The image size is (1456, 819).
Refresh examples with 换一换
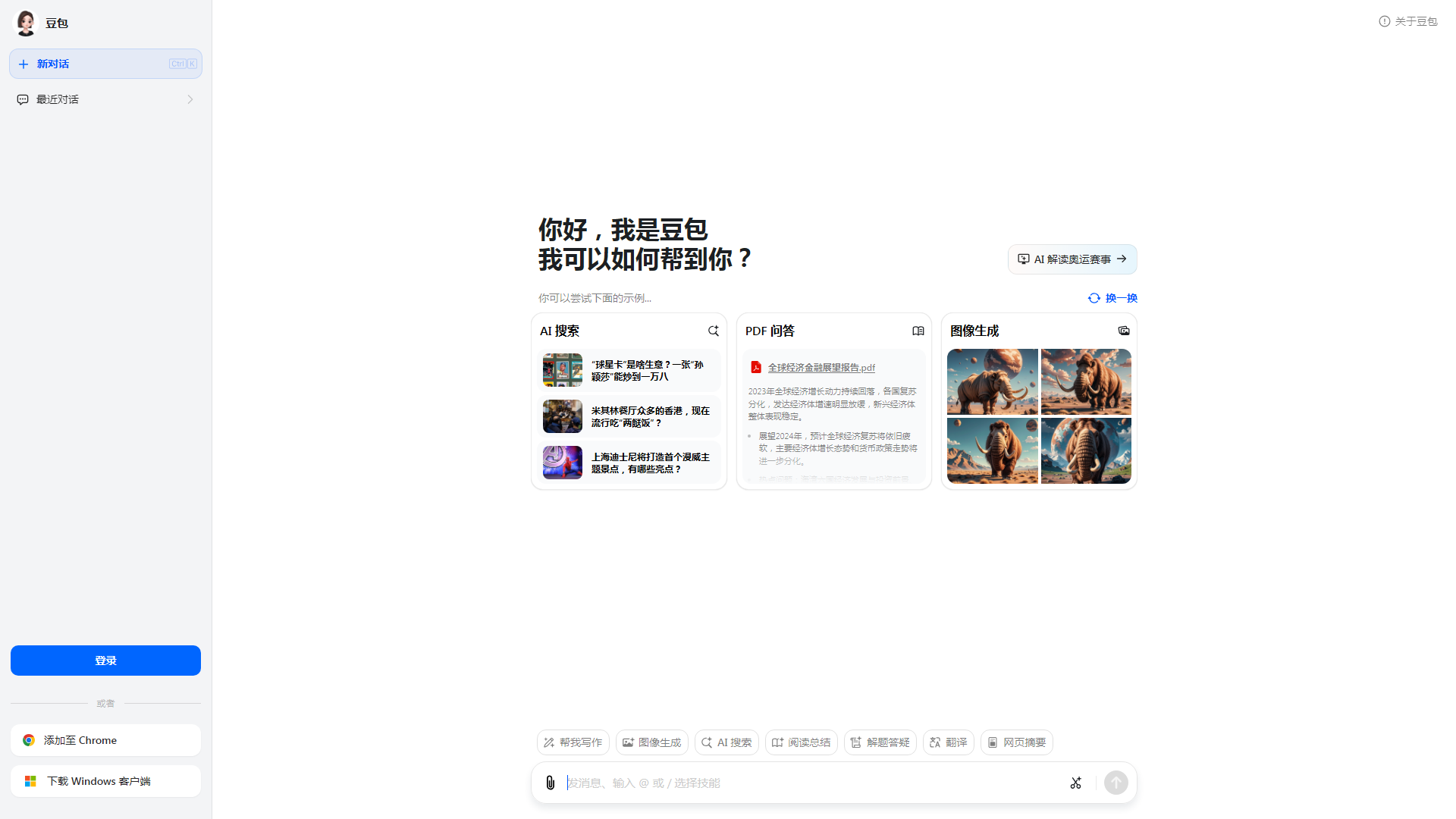tap(1112, 298)
